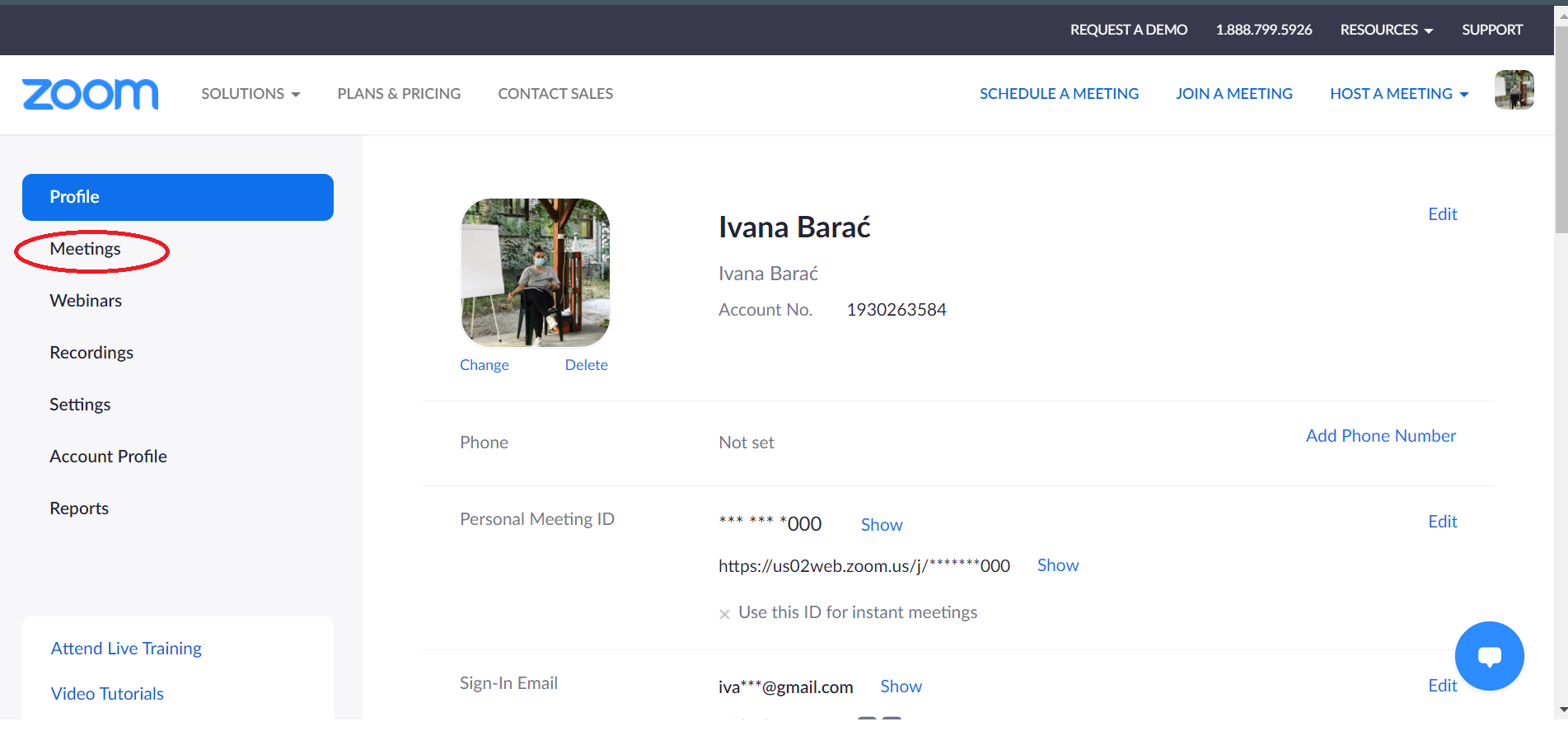Open Plans & Pricing

point(399,94)
